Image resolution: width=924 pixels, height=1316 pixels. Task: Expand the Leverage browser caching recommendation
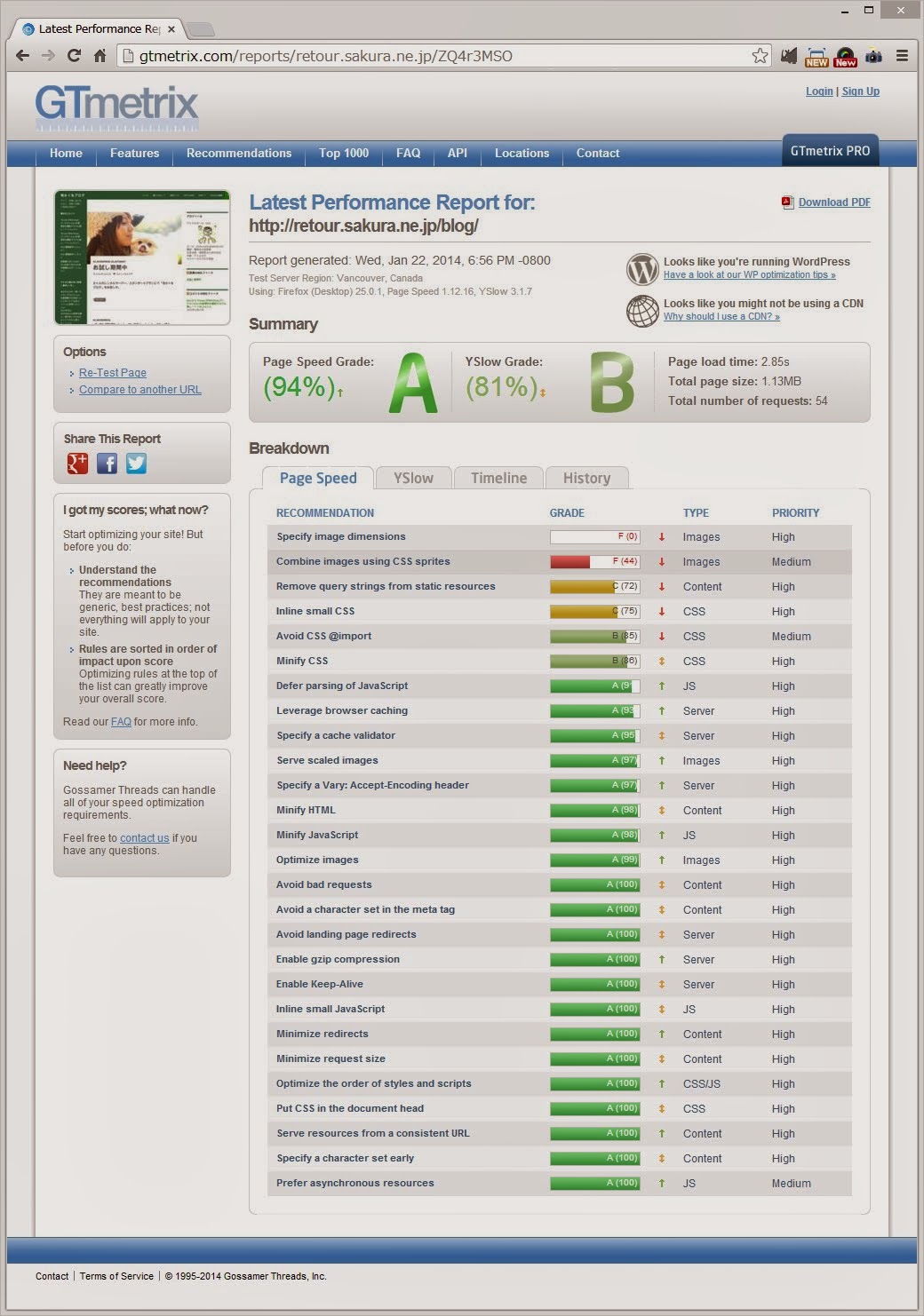[x=560, y=711]
